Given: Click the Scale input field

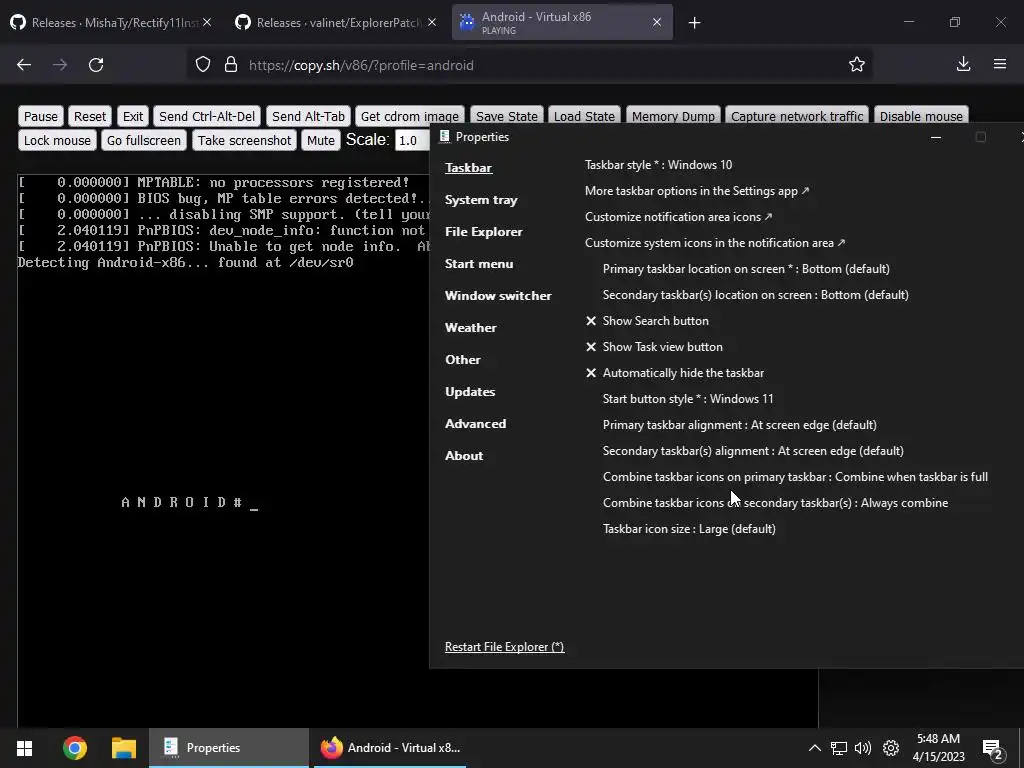Looking at the screenshot, I should (x=412, y=140).
